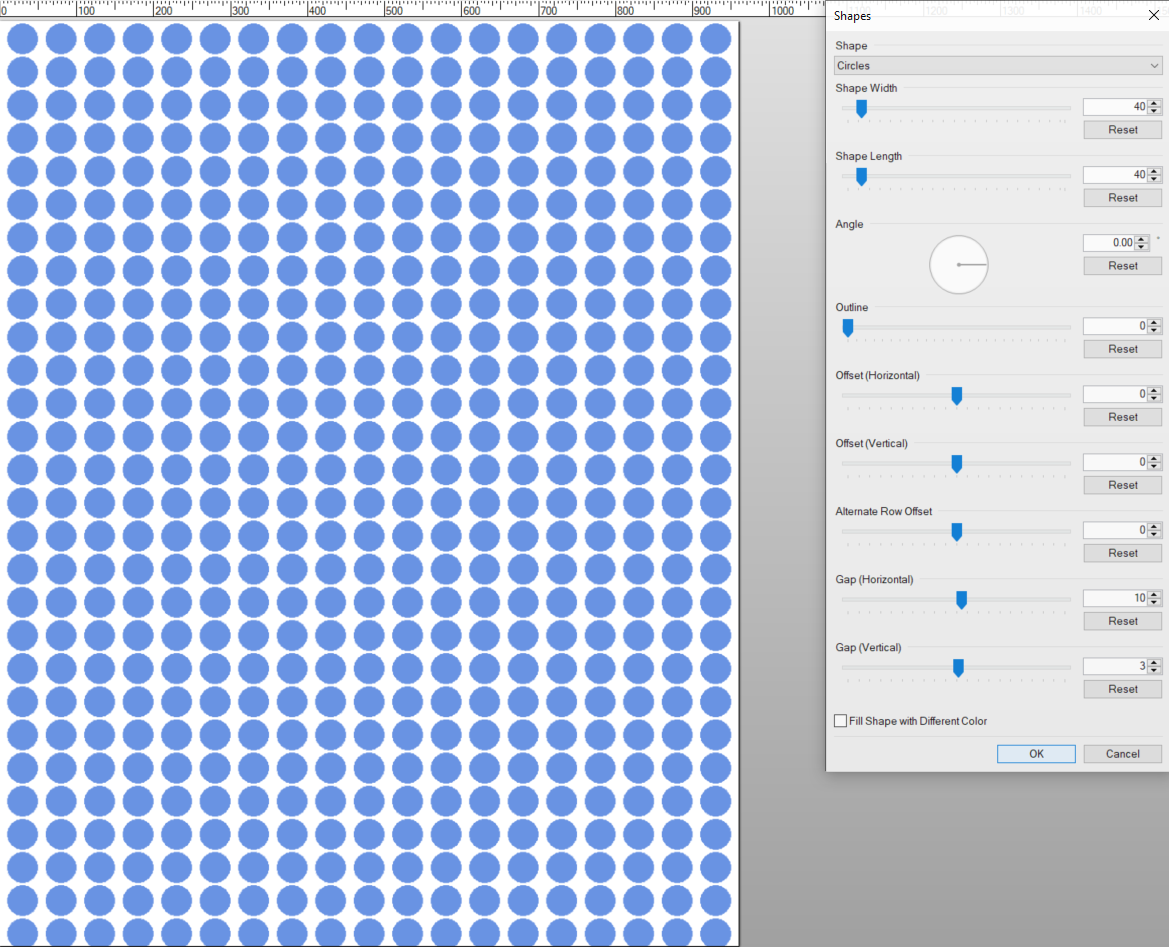Increase Gap (Vertical) with up arrow
Viewport: 1169px width, 947px height.
click(x=1155, y=662)
